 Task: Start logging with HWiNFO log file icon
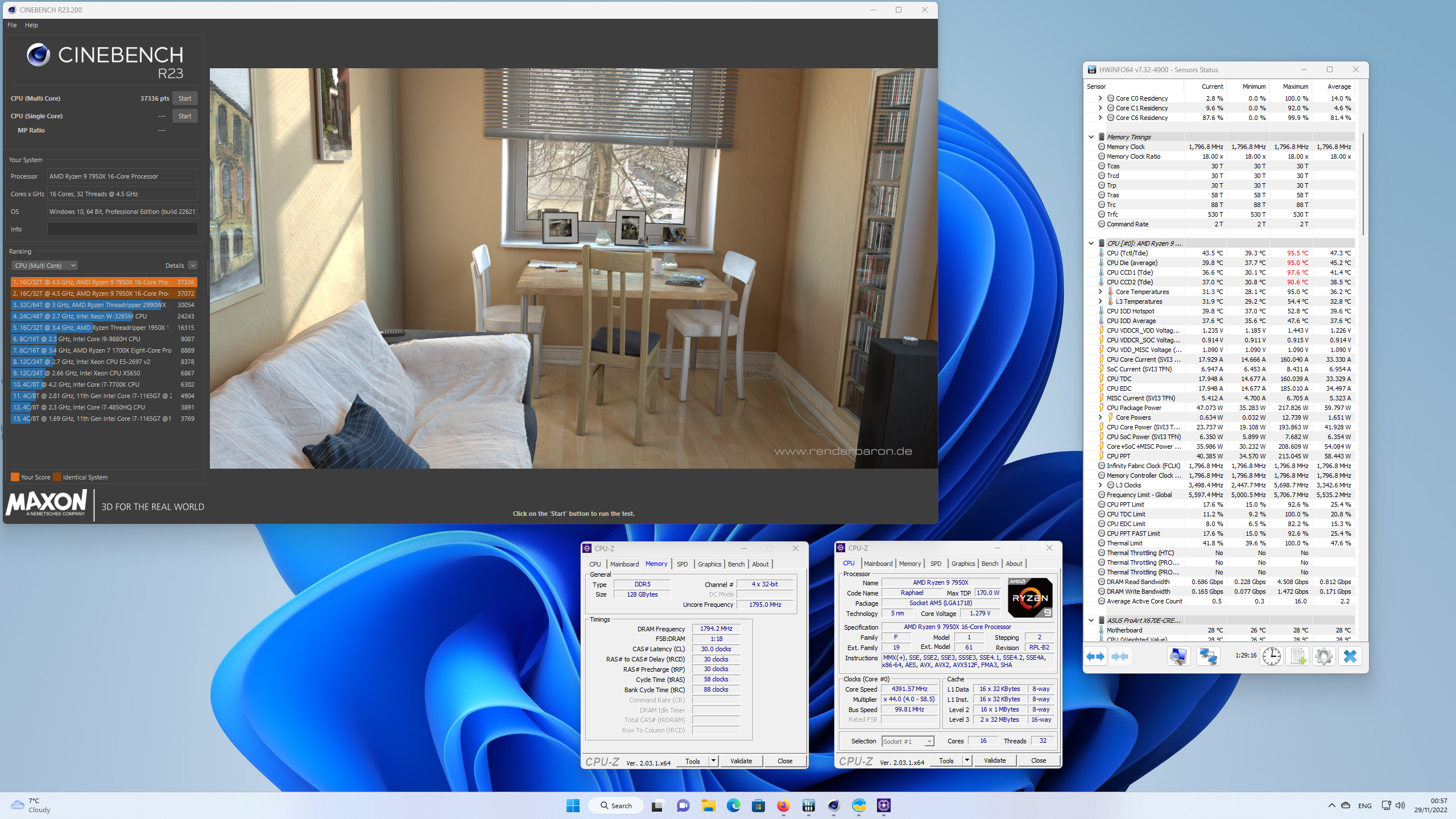(x=1298, y=656)
